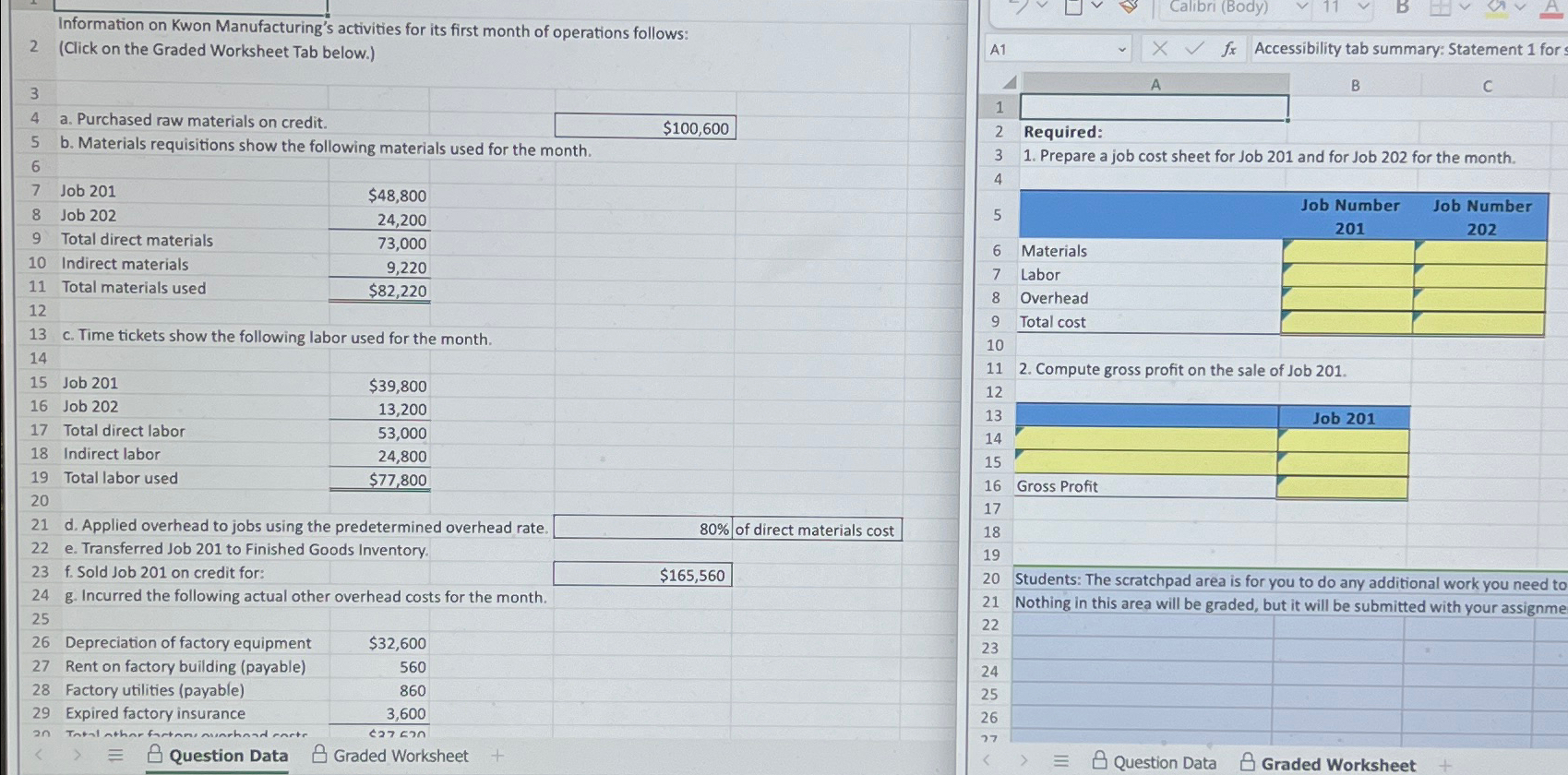Switch to Question Data tab in right window

coord(1154,762)
